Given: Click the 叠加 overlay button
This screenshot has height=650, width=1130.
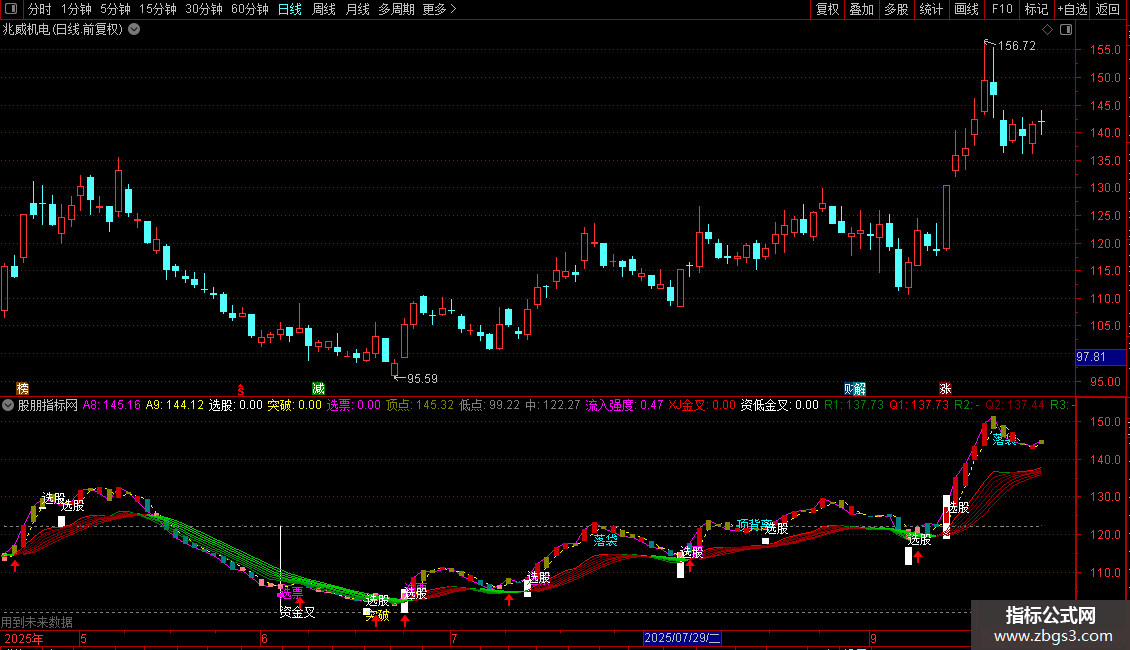Looking at the screenshot, I should [861, 9].
